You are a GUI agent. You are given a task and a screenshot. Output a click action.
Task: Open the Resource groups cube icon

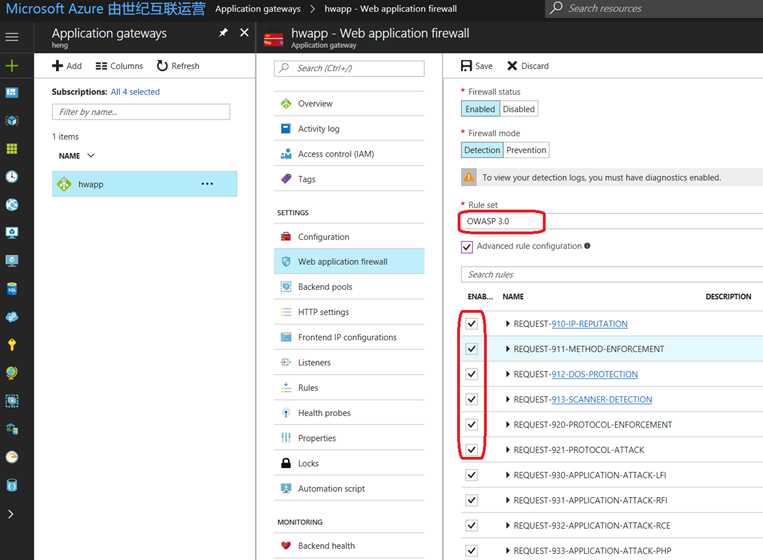12,121
